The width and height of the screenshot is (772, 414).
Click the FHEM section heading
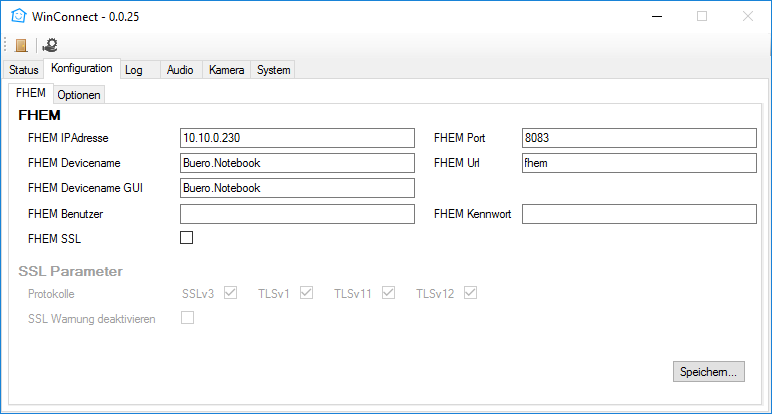click(x=39, y=115)
